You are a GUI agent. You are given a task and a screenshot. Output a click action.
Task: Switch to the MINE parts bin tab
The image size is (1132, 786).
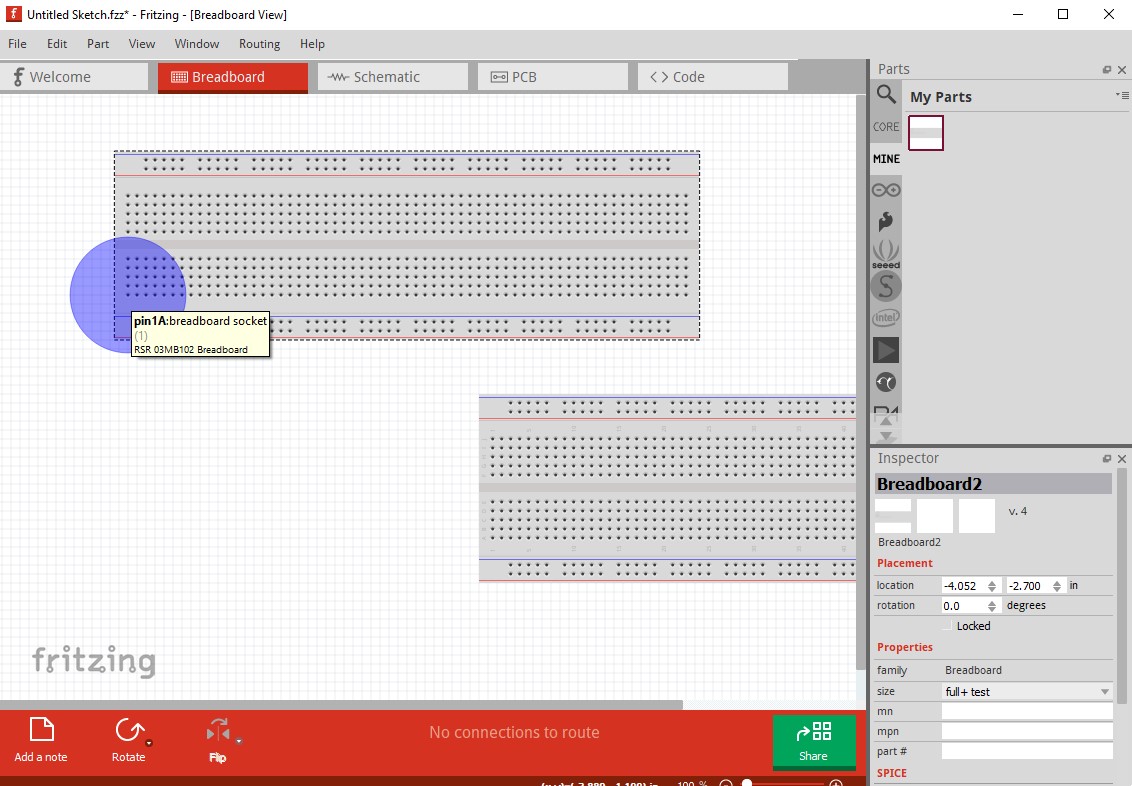click(885, 158)
